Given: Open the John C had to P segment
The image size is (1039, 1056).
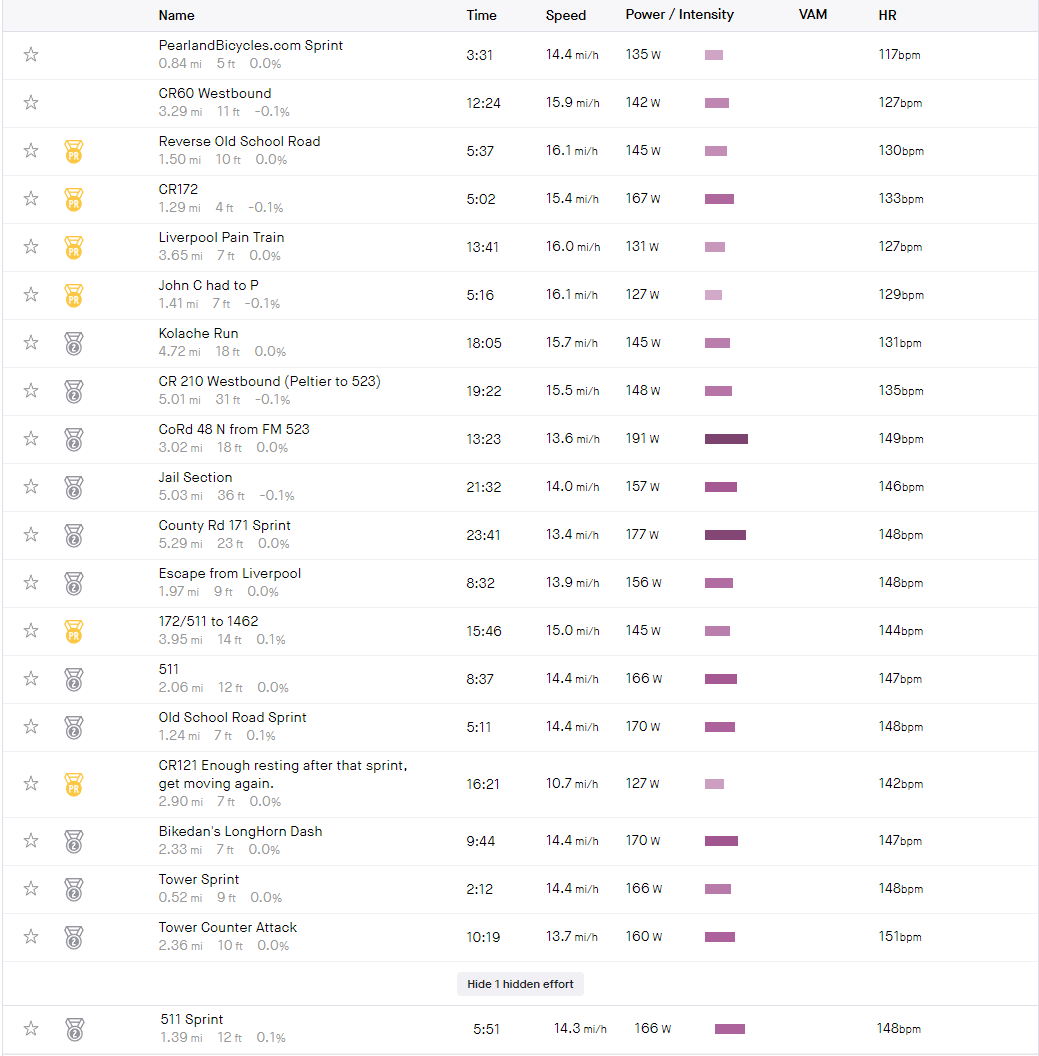Looking at the screenshot, I should pos(208,286).
